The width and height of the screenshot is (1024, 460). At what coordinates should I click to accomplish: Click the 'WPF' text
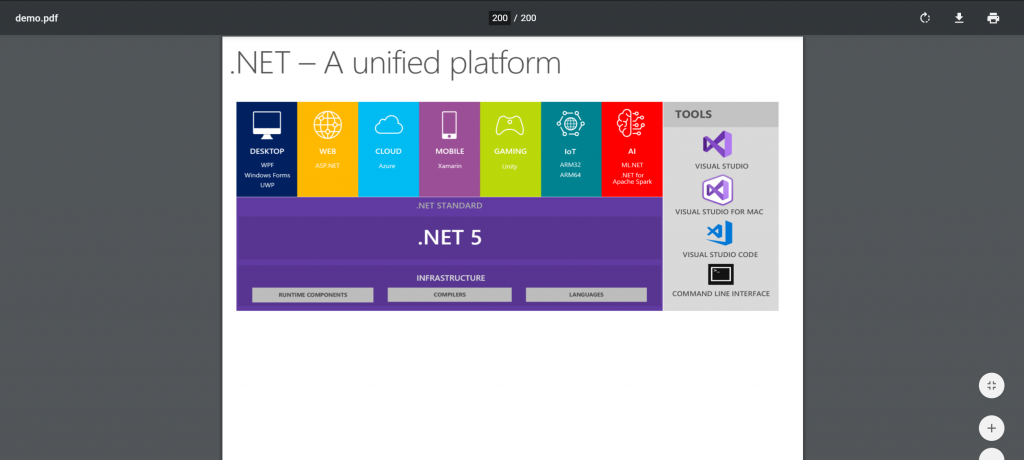tap(267, 165)
